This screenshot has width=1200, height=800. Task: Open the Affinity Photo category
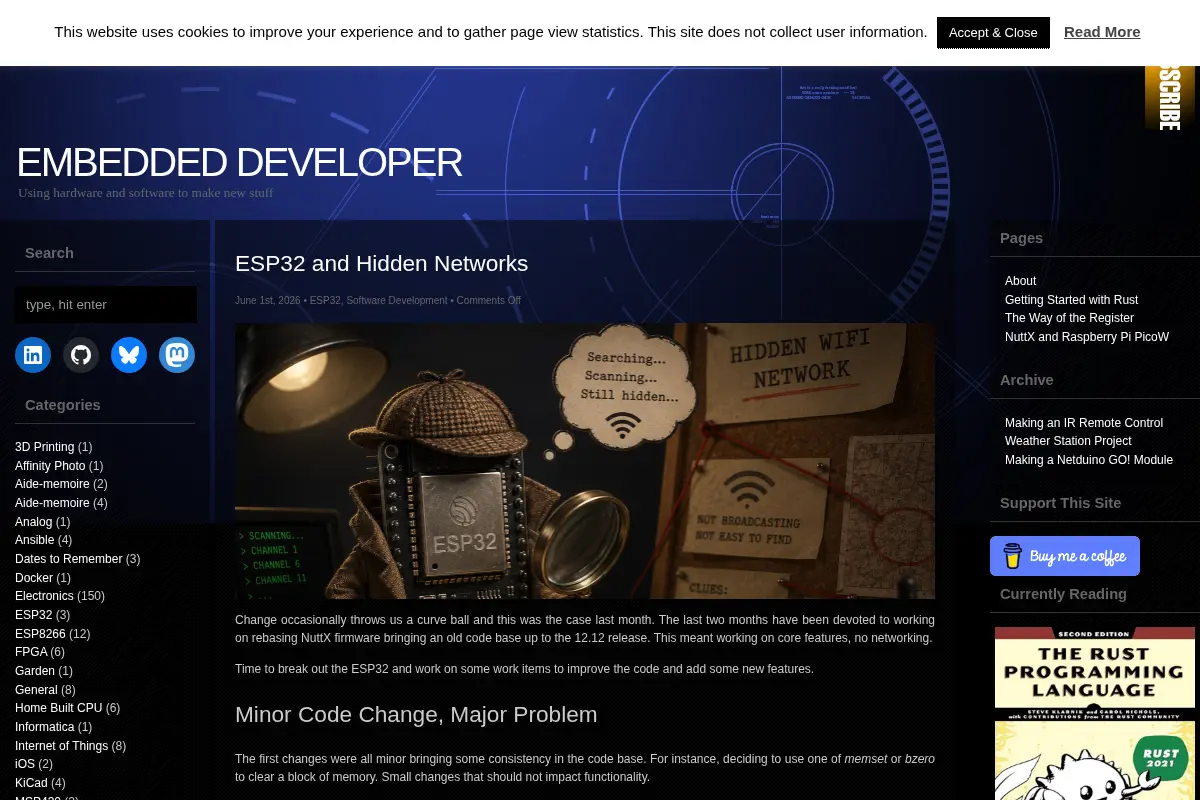50,466
